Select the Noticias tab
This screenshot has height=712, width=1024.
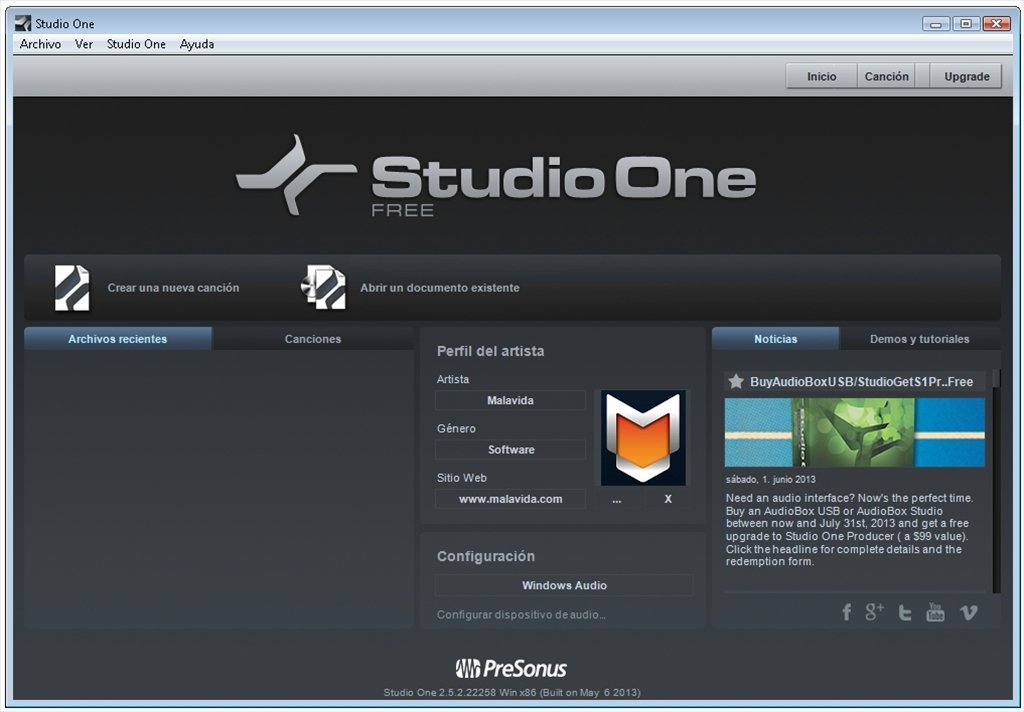[x=775, y=338]
